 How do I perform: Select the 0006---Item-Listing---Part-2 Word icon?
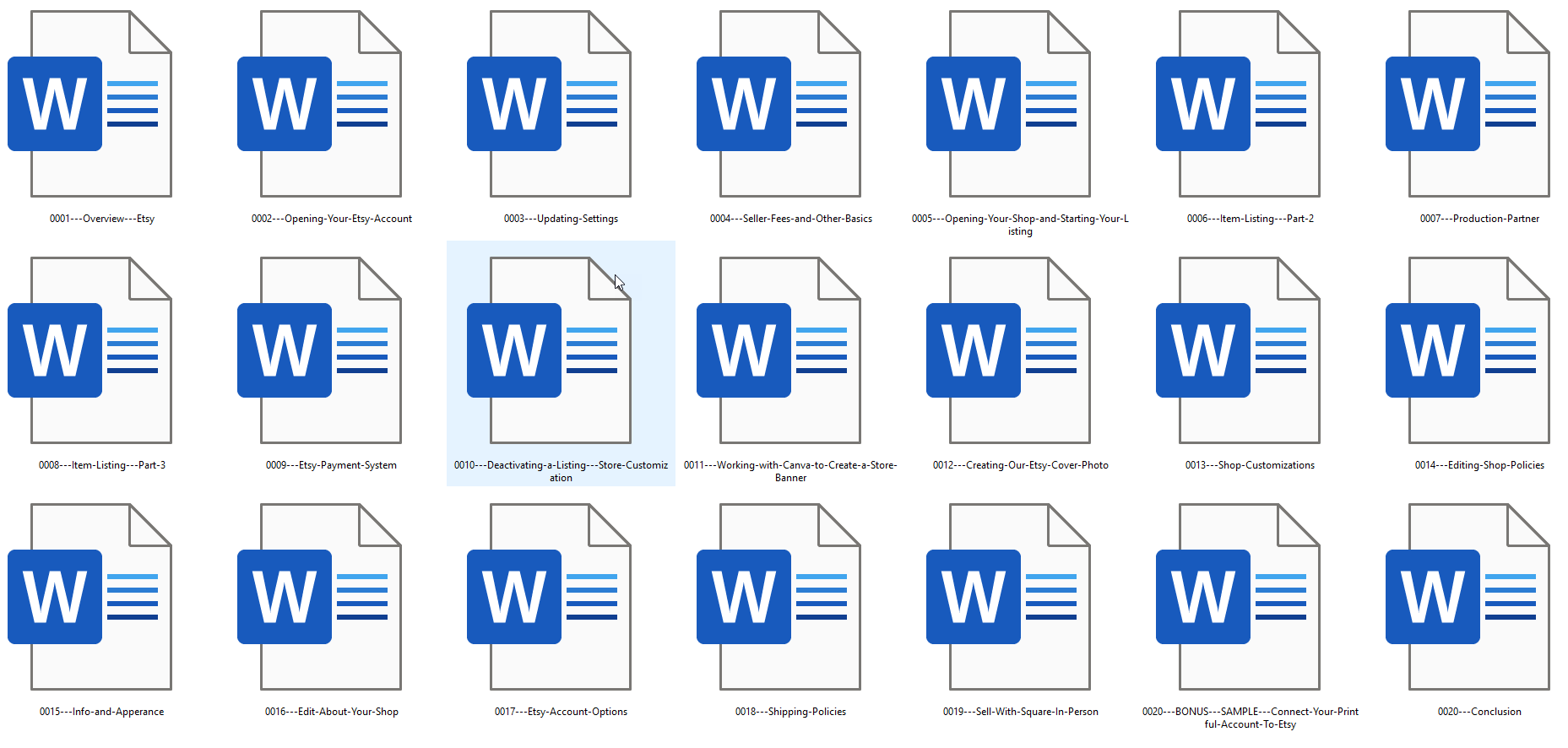coord(1238,104)
